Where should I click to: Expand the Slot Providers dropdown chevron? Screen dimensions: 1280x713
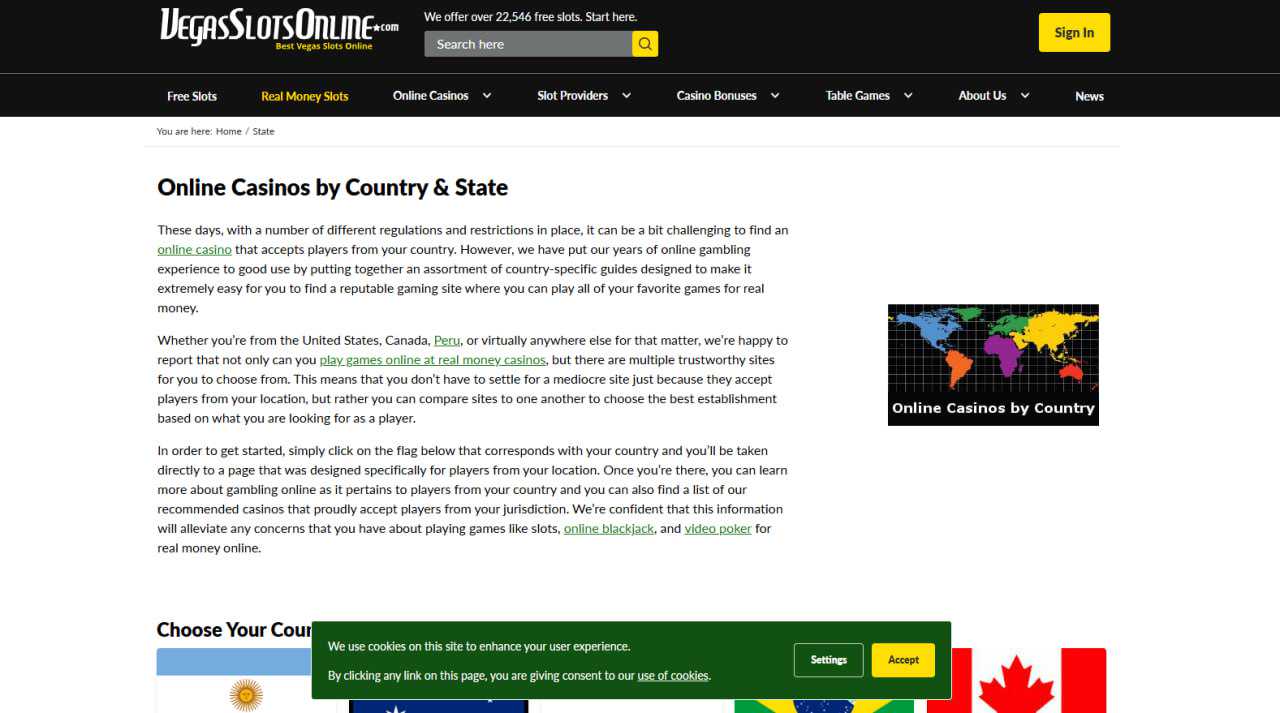(626, 96)
